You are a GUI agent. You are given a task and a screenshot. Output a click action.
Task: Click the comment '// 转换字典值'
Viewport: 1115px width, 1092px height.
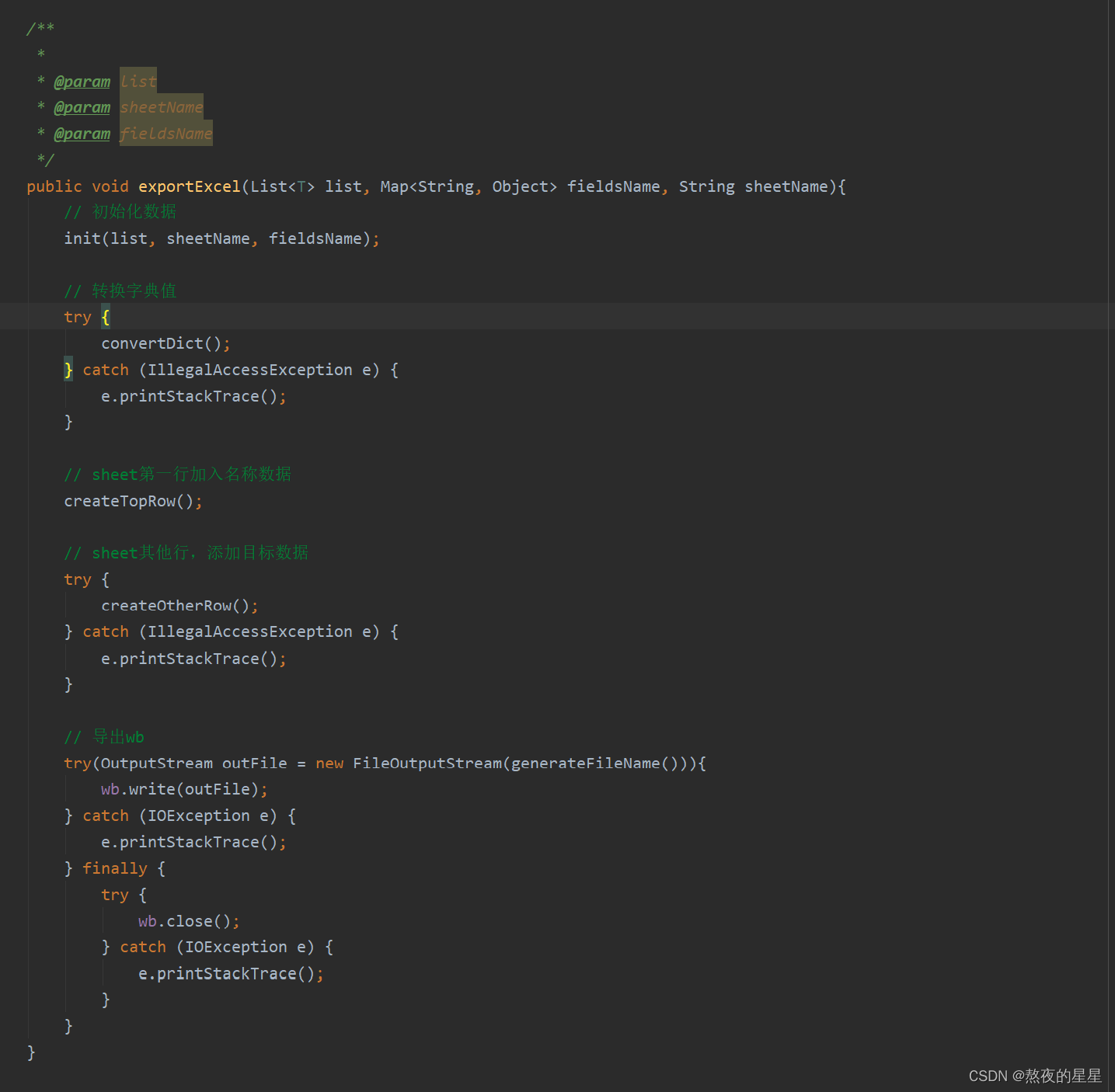pos(120,290)
